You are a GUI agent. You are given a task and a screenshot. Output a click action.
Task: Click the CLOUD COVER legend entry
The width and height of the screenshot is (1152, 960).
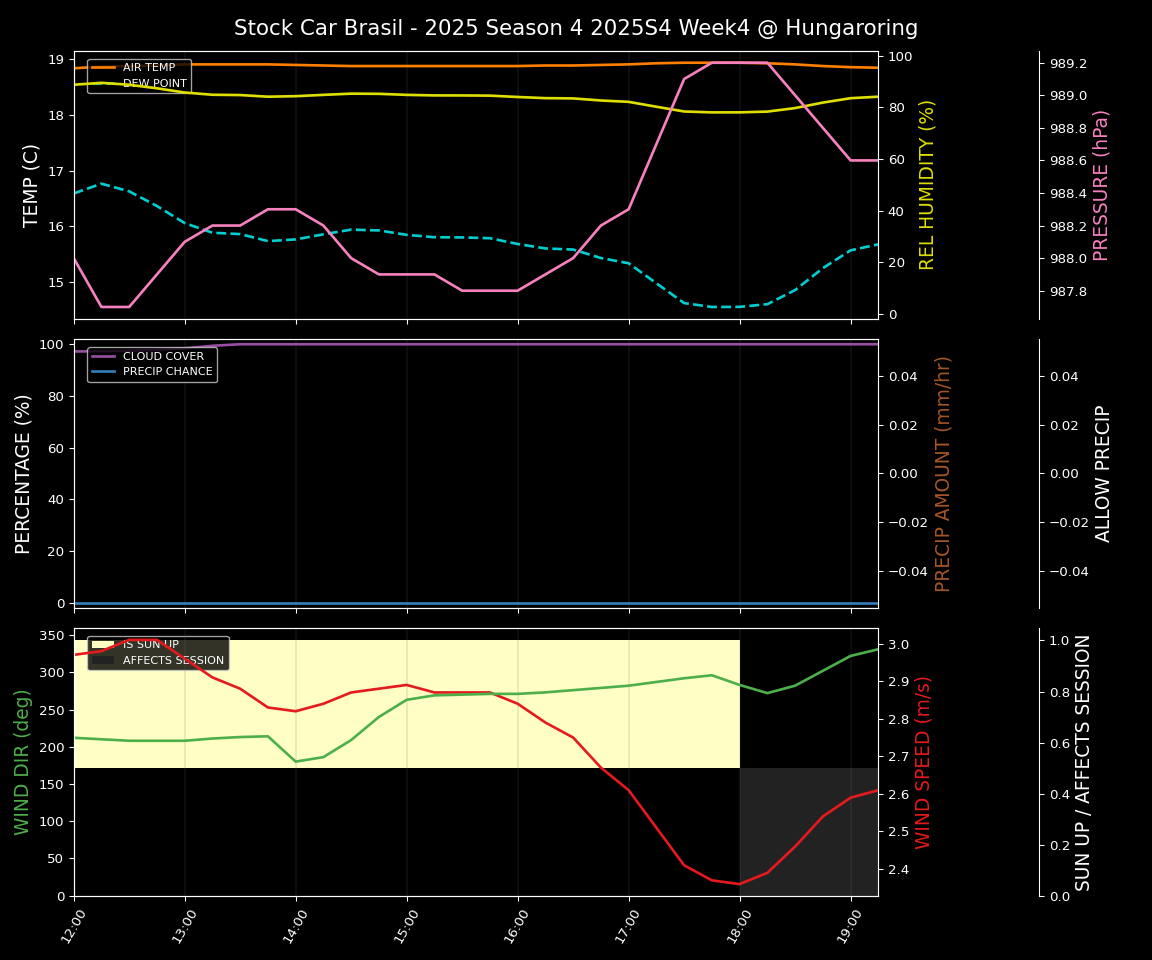162,357
